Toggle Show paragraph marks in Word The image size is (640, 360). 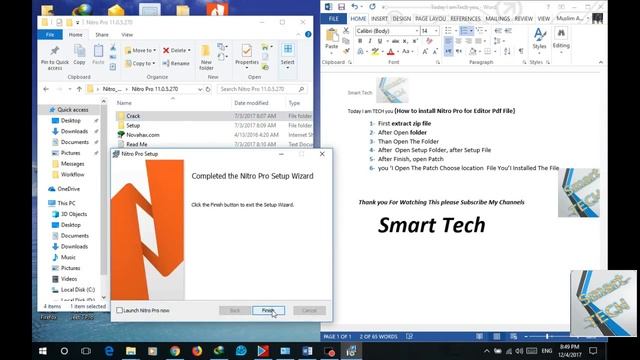(521, 51)
